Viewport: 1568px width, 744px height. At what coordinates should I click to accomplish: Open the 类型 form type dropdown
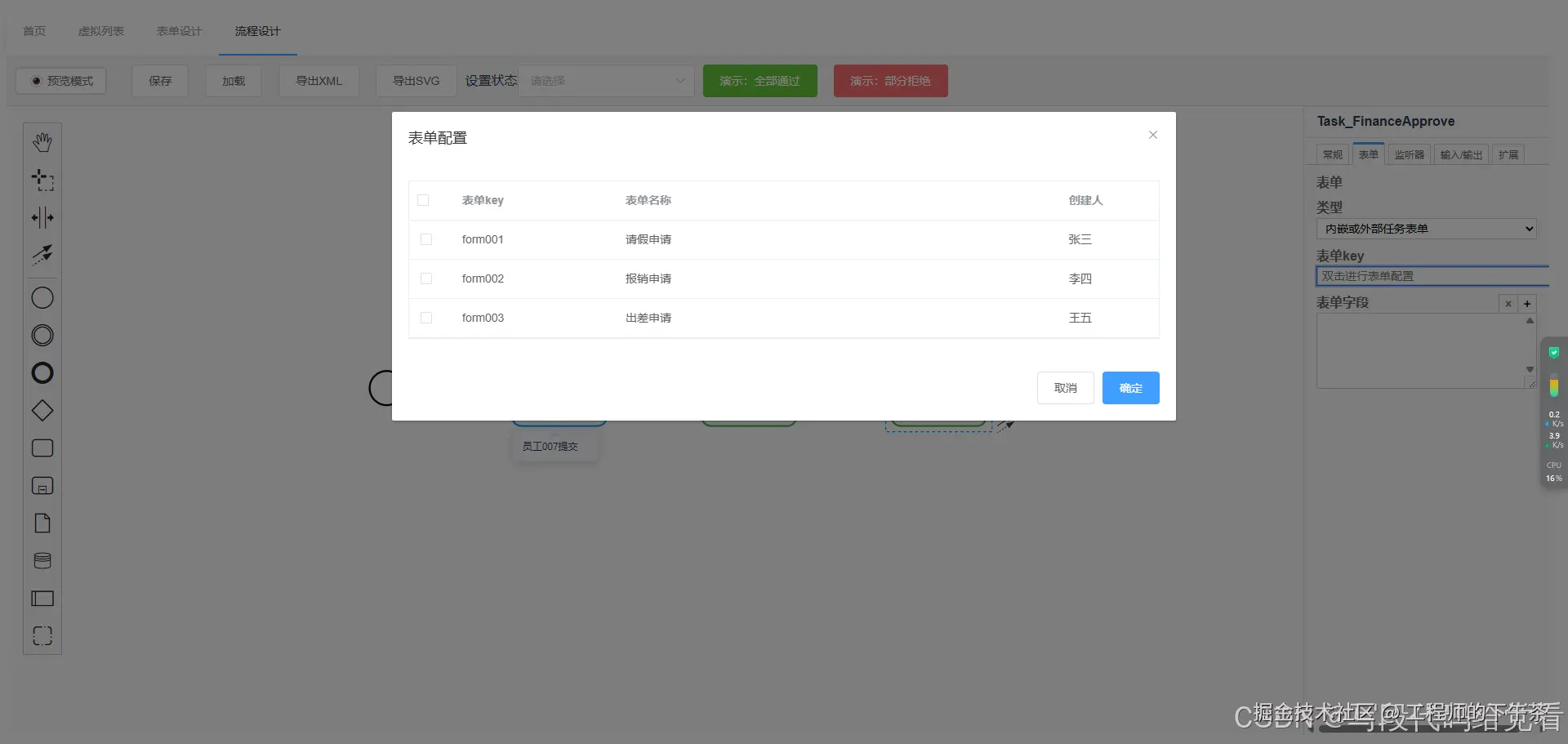tap(1425, 229)
